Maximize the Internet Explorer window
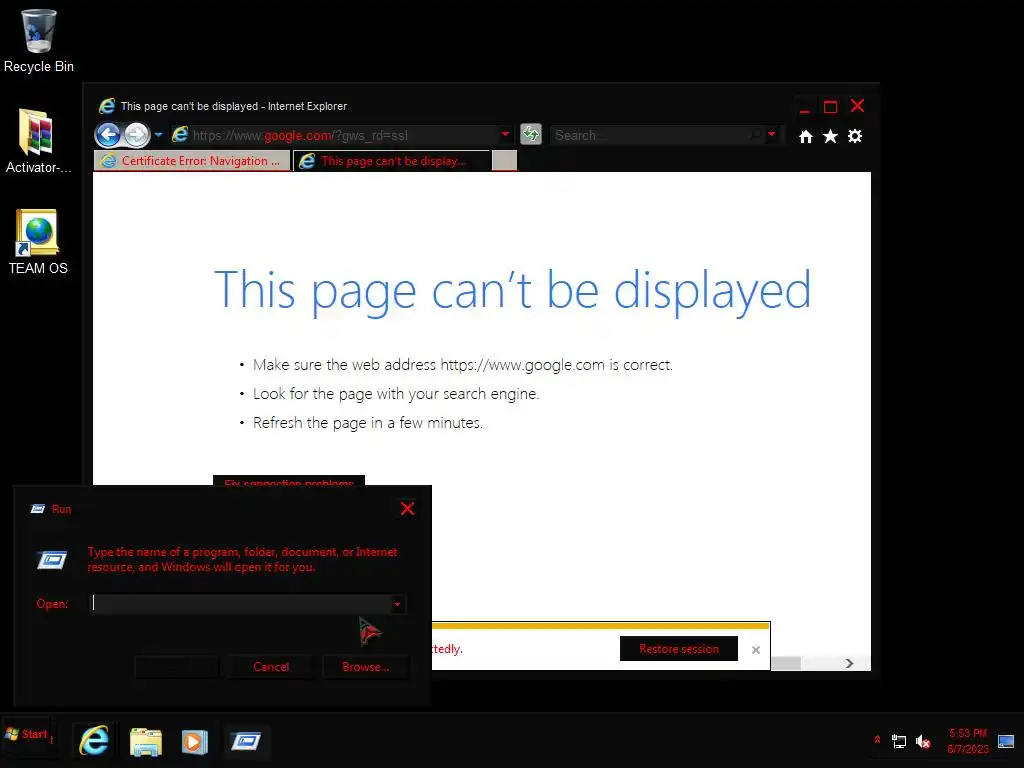 830,106
